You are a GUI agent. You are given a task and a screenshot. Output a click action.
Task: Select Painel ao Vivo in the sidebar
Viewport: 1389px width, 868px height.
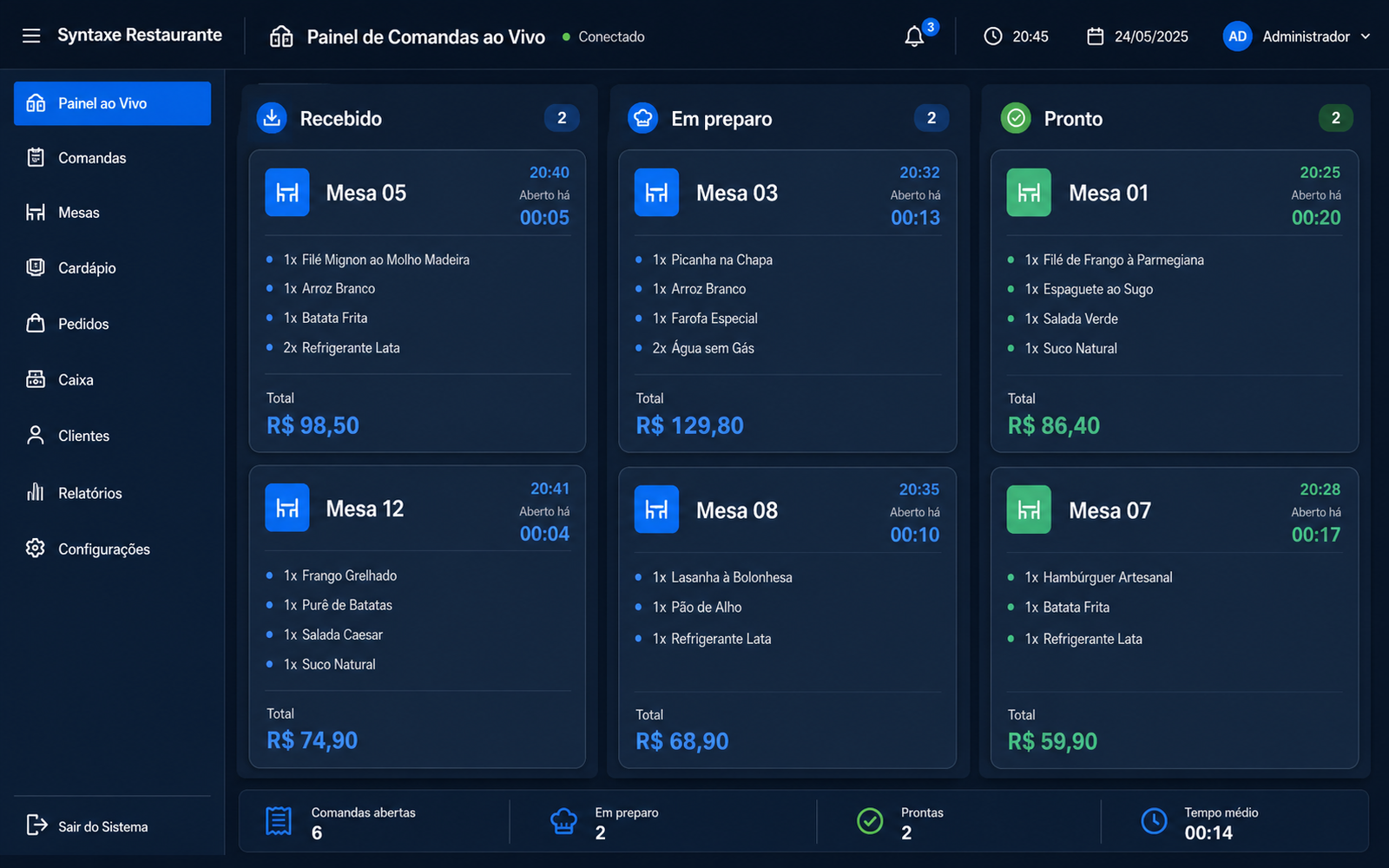coord(112,103)
